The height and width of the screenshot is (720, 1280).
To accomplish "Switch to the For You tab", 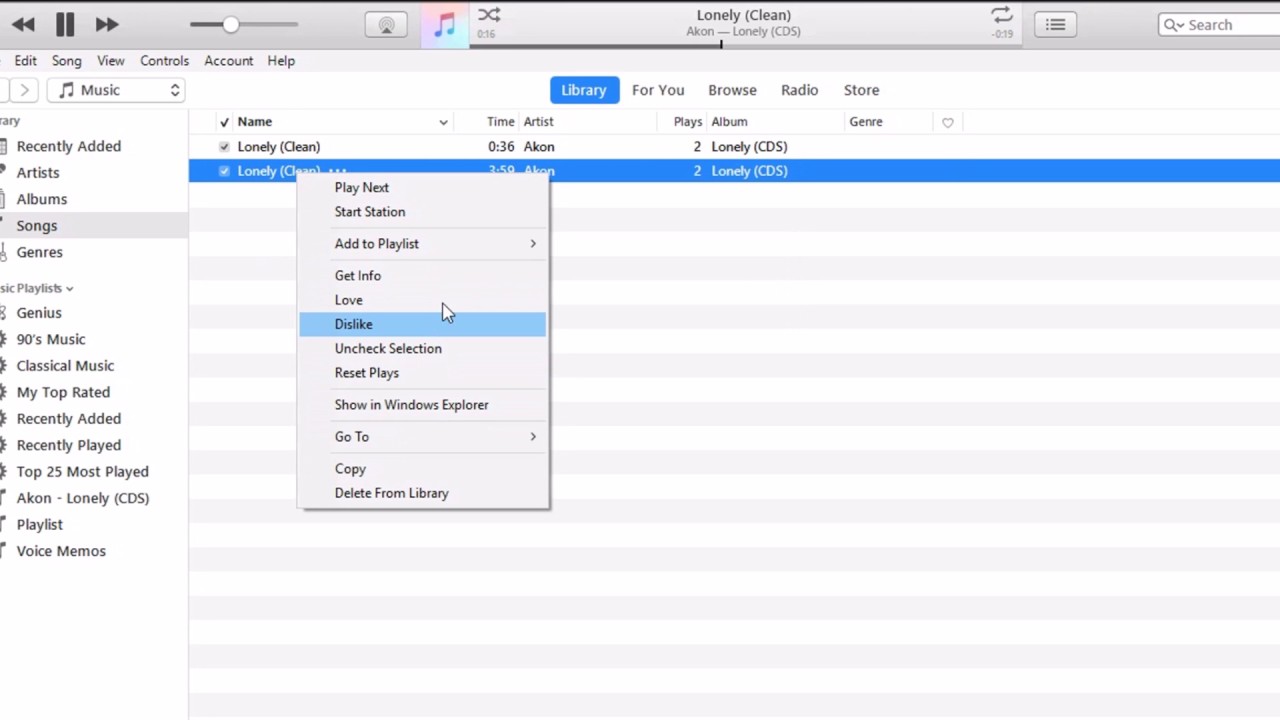I will (x=658, y=90).
